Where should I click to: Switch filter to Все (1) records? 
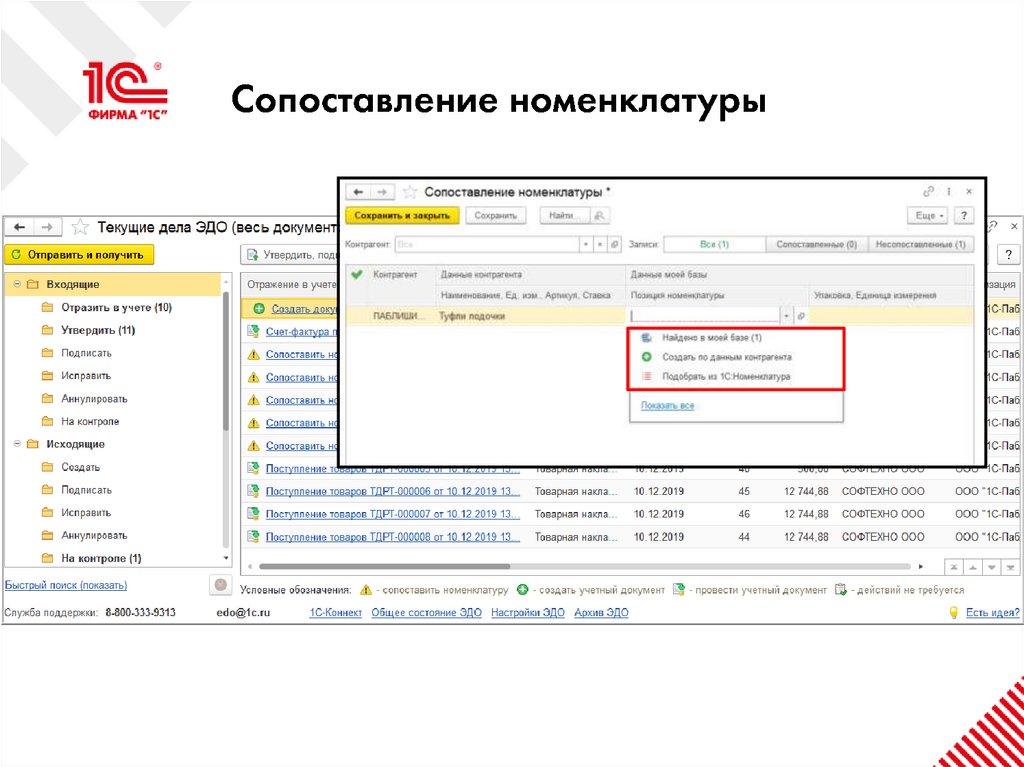tap(714, 245)
